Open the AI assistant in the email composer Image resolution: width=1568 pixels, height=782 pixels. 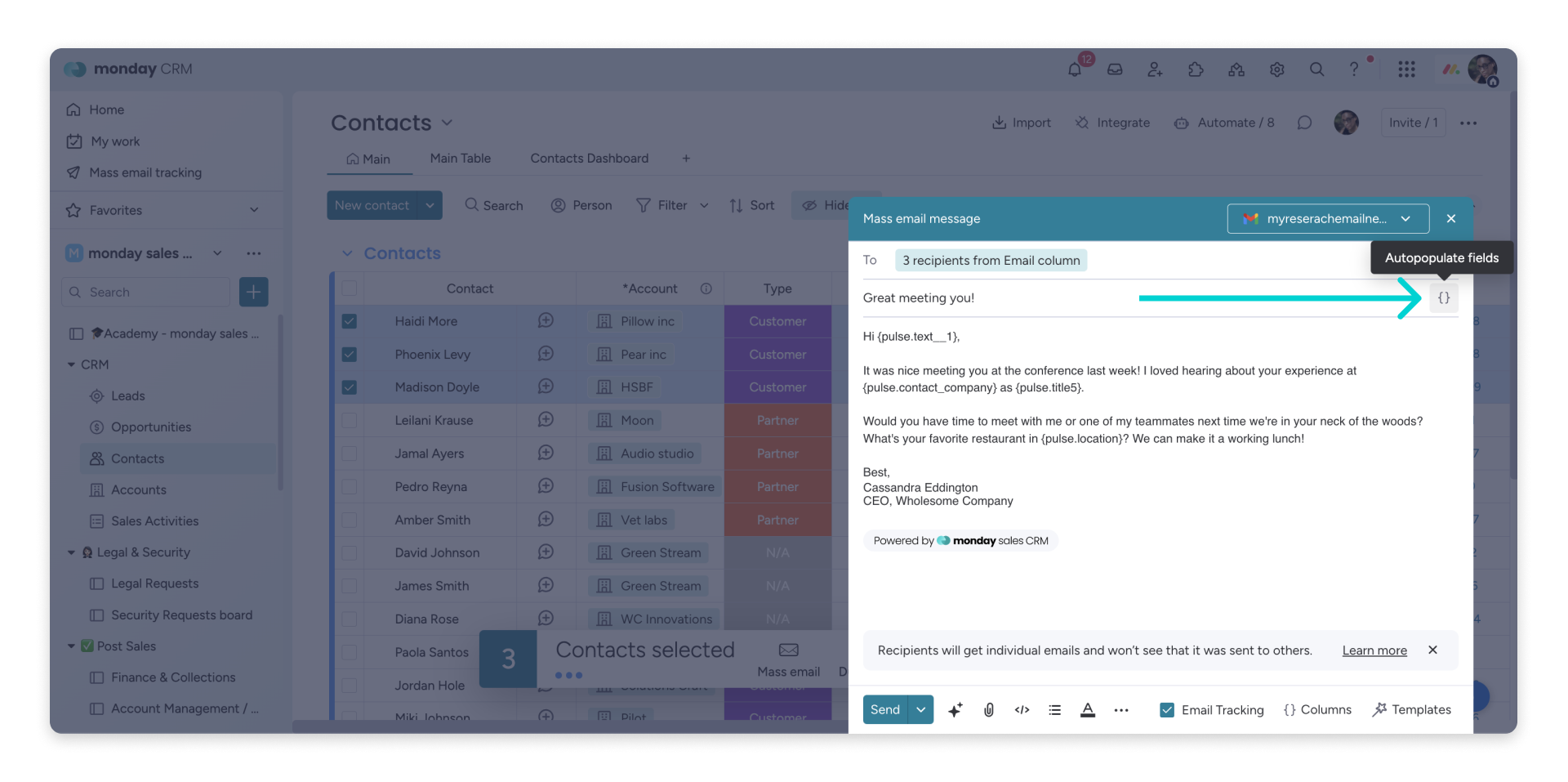955,710
